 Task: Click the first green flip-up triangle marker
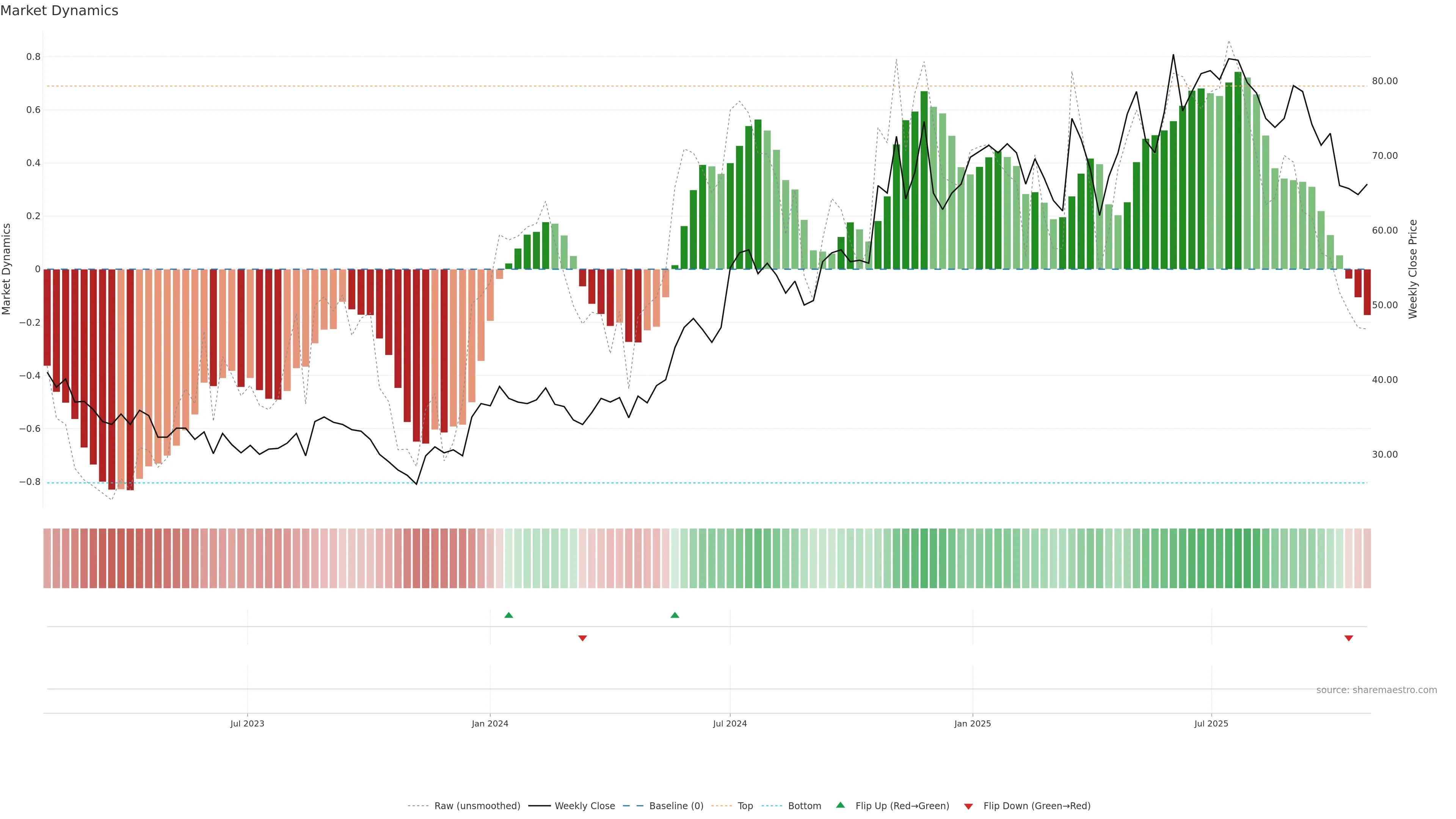pos(509,615)
